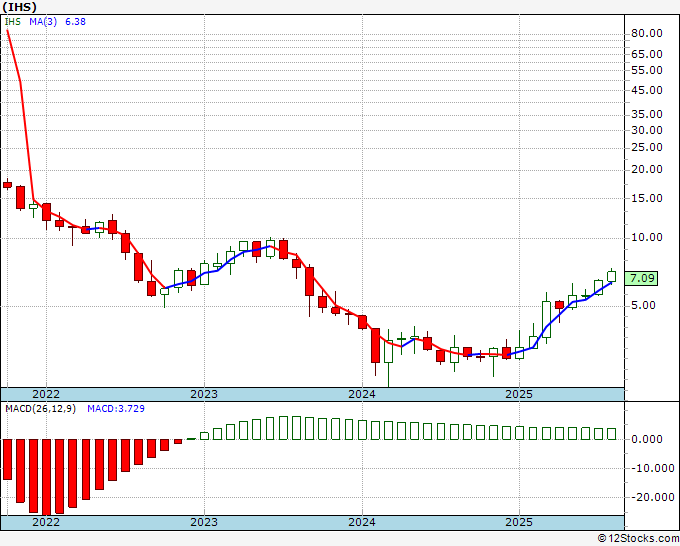680x546 pixels.
Task: Click the 10.00 price axis label
Action: pyautogui.click(x=647, y=237)
